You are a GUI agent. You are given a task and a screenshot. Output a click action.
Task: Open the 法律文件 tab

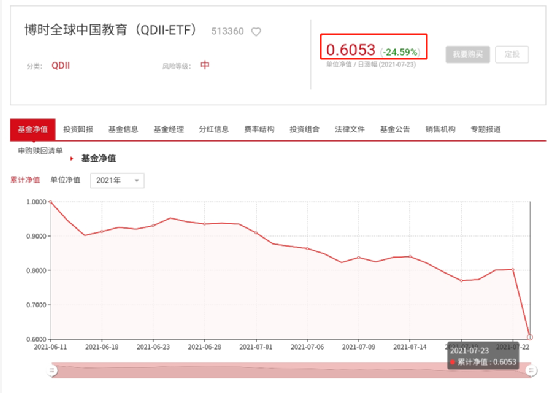pos(350,129)
